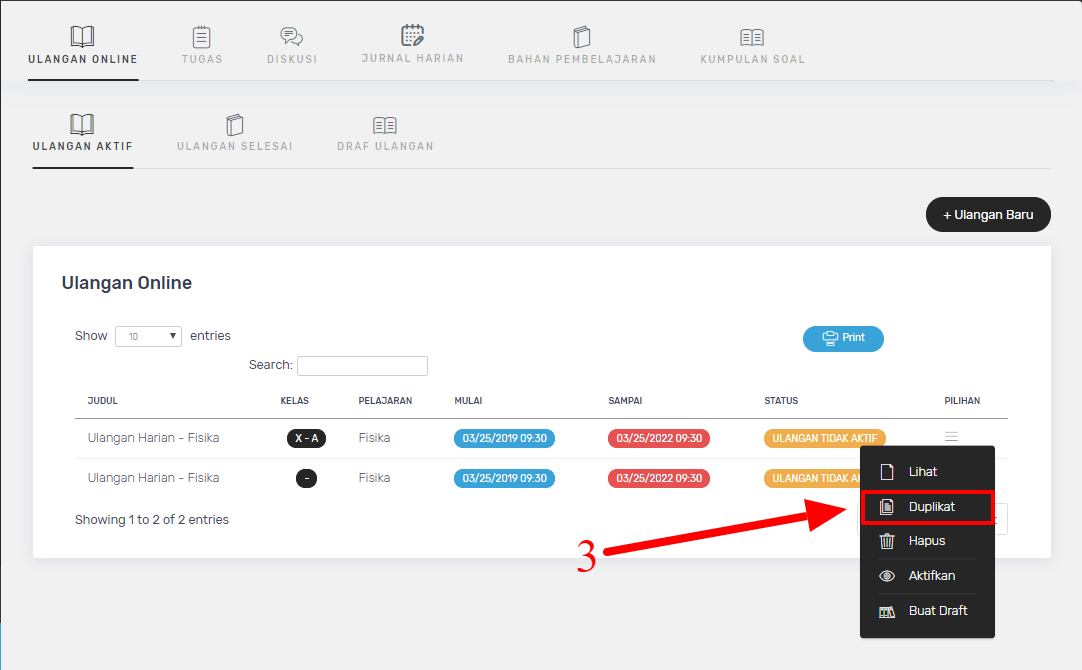Click the Print button

pyautogui.click(x=843, y=338)
